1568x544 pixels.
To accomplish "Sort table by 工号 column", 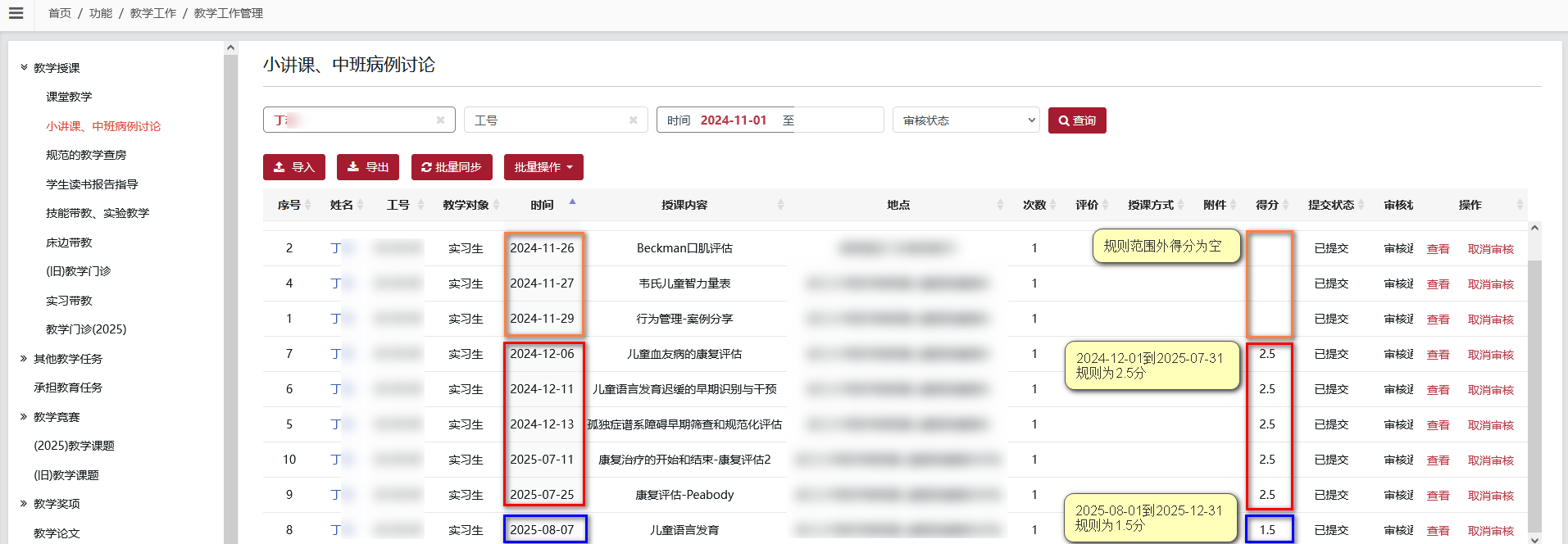I will coord(421,205).
